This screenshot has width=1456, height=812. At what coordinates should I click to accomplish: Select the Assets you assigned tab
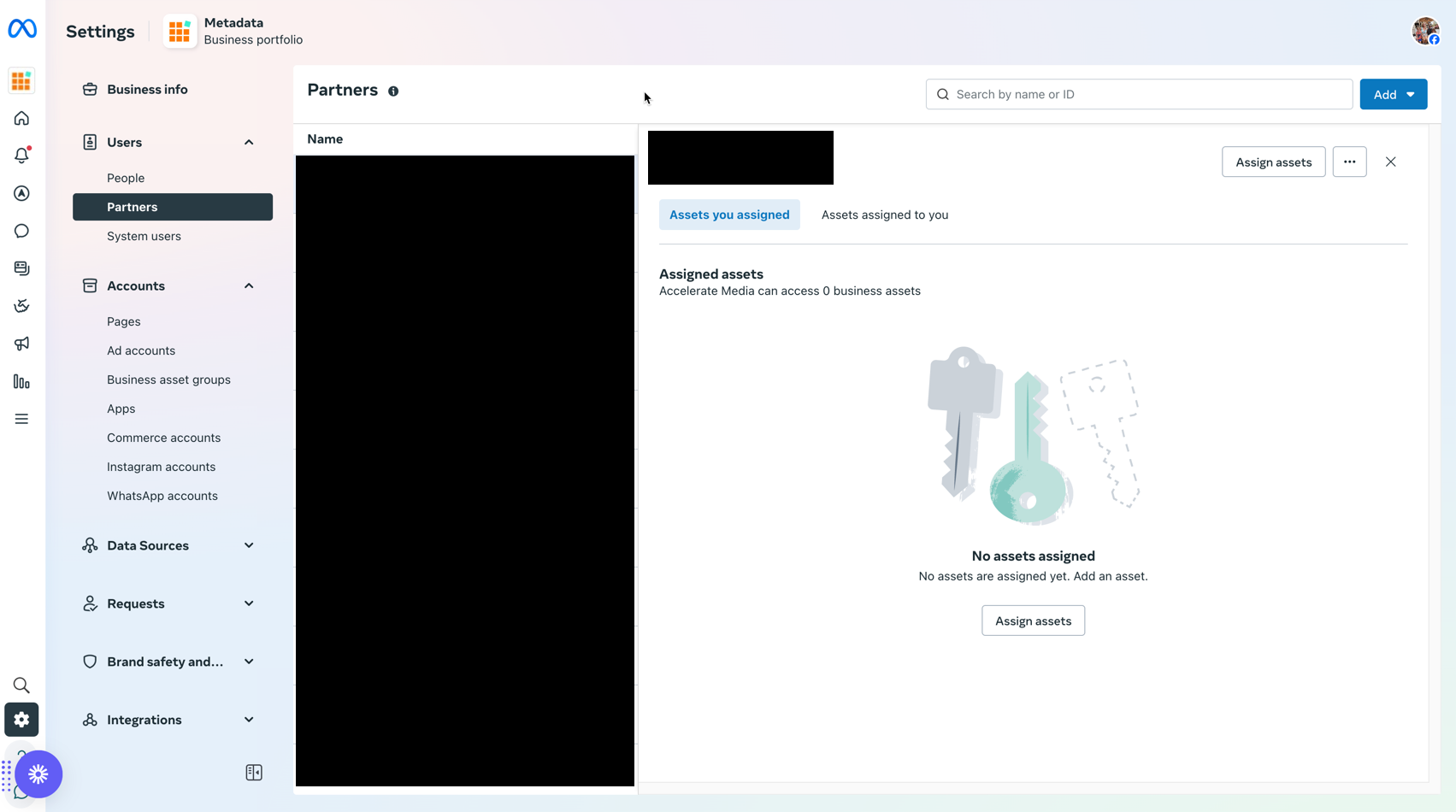click(x=729, y=215)
